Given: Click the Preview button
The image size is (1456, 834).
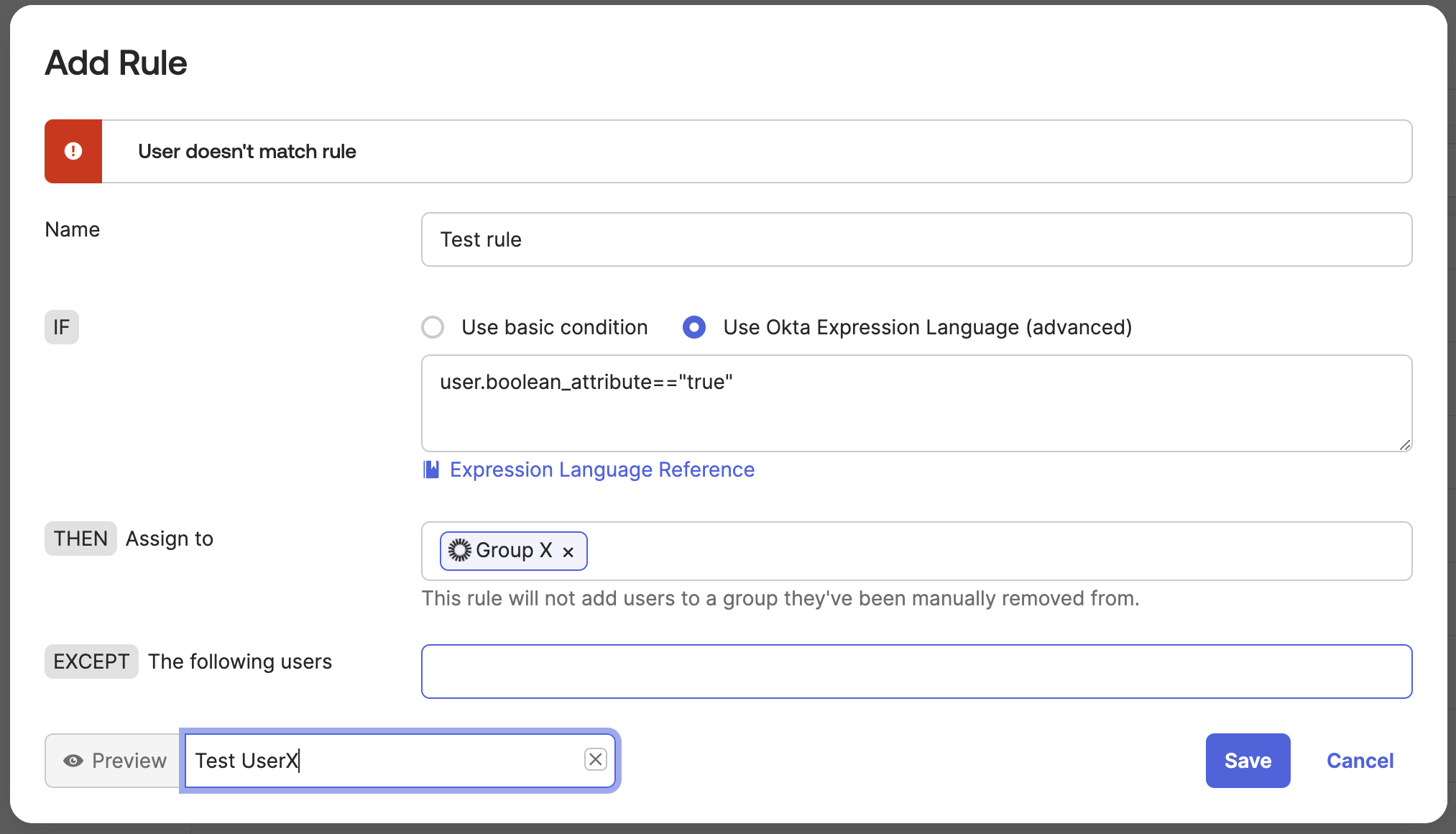Looking at the screenshot, I should click(112, 760).
